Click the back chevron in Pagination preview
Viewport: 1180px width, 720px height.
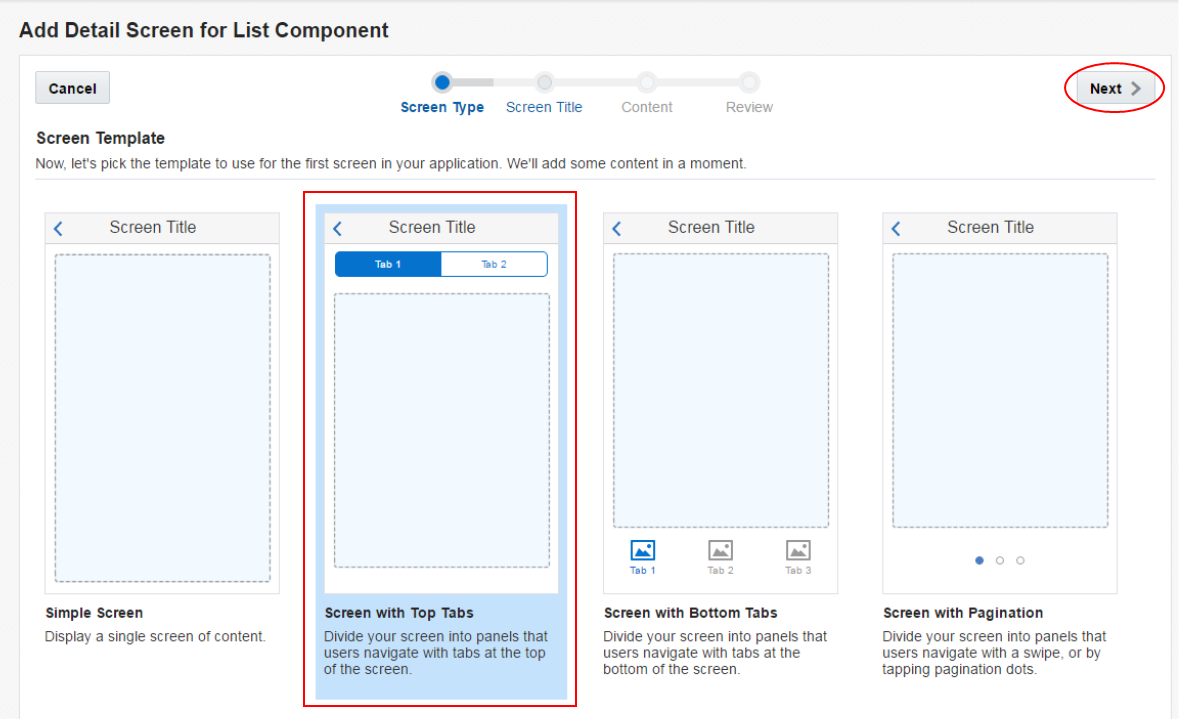(896, 229)
